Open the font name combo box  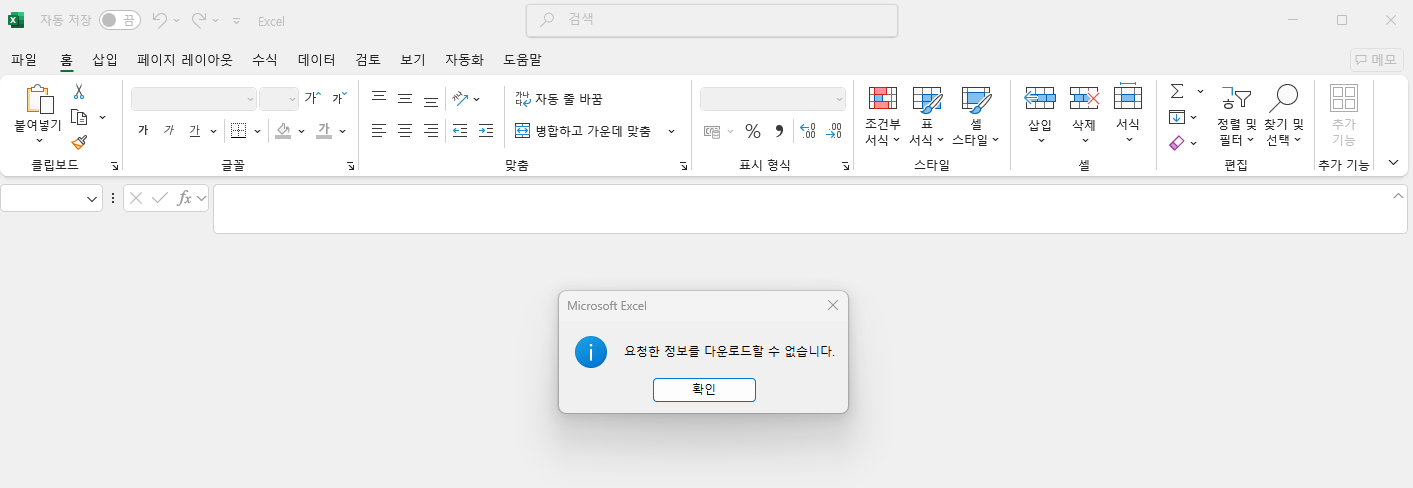(194, 98)
